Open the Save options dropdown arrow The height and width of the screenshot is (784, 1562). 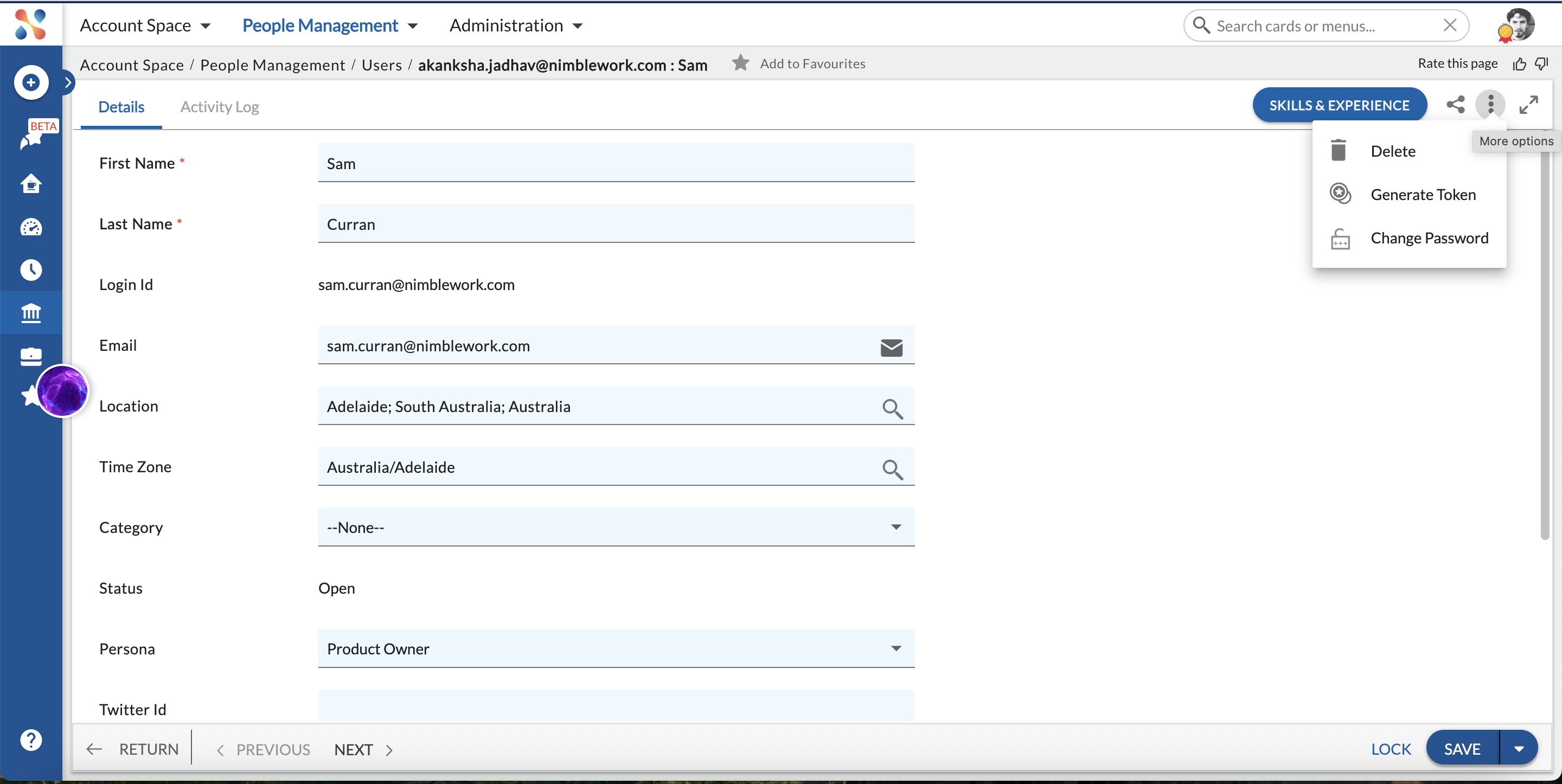[x=1519, y=749]
